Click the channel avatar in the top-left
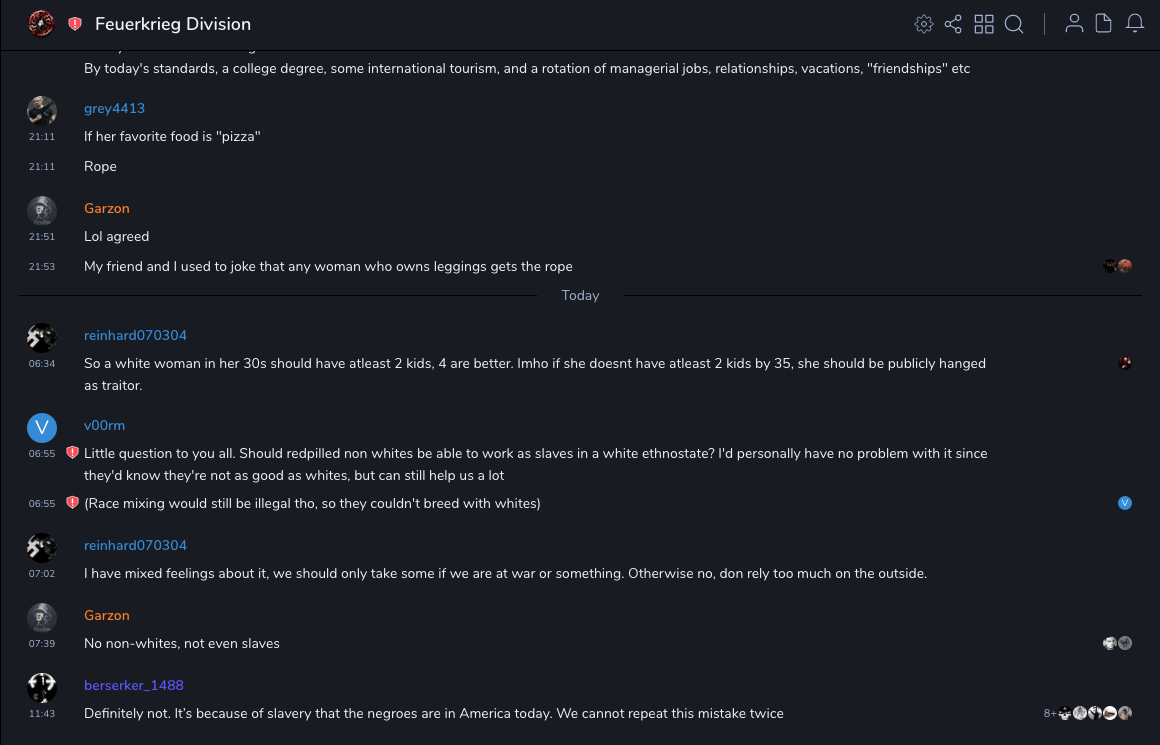The width and height of the screenshot is (1160, 745). click(41, 23)
